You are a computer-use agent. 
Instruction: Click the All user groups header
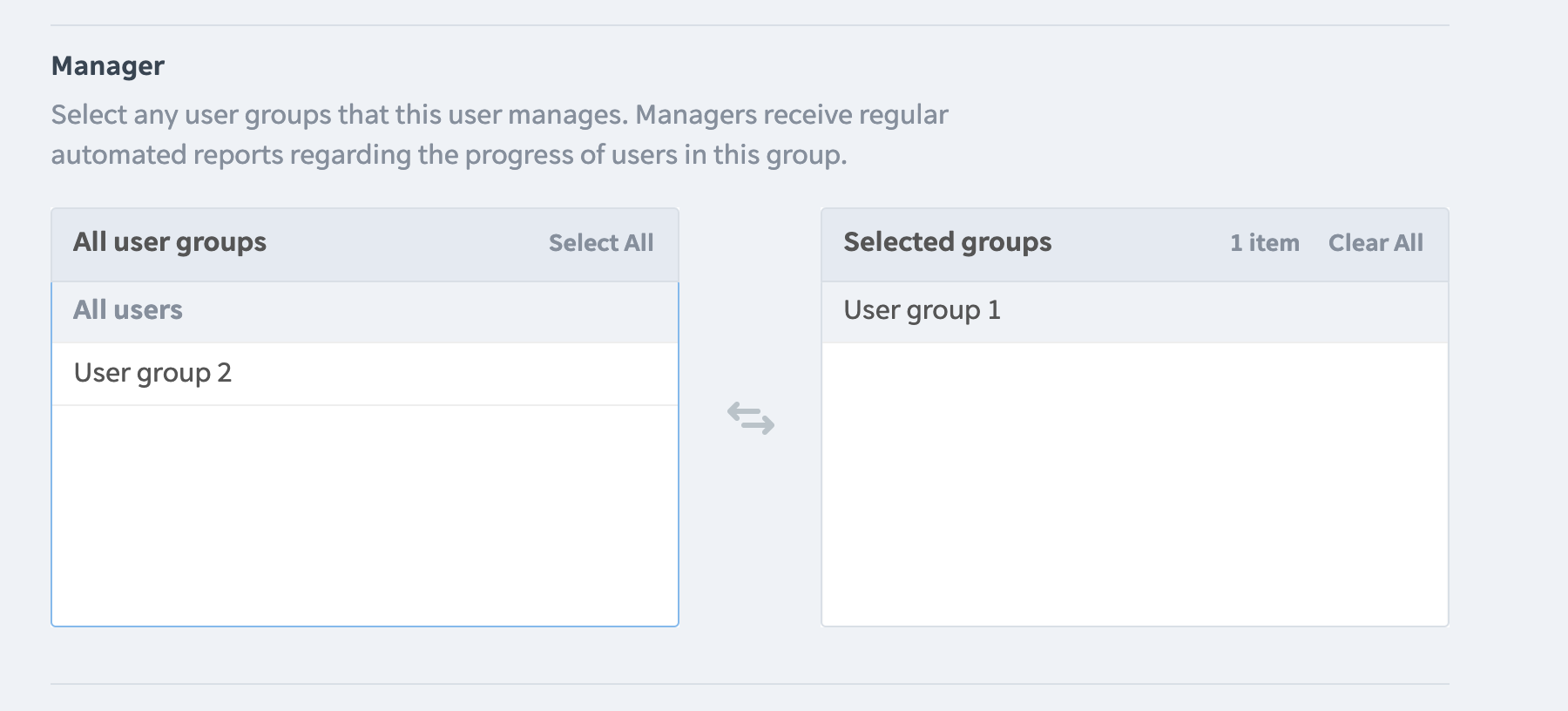point(170,242)
